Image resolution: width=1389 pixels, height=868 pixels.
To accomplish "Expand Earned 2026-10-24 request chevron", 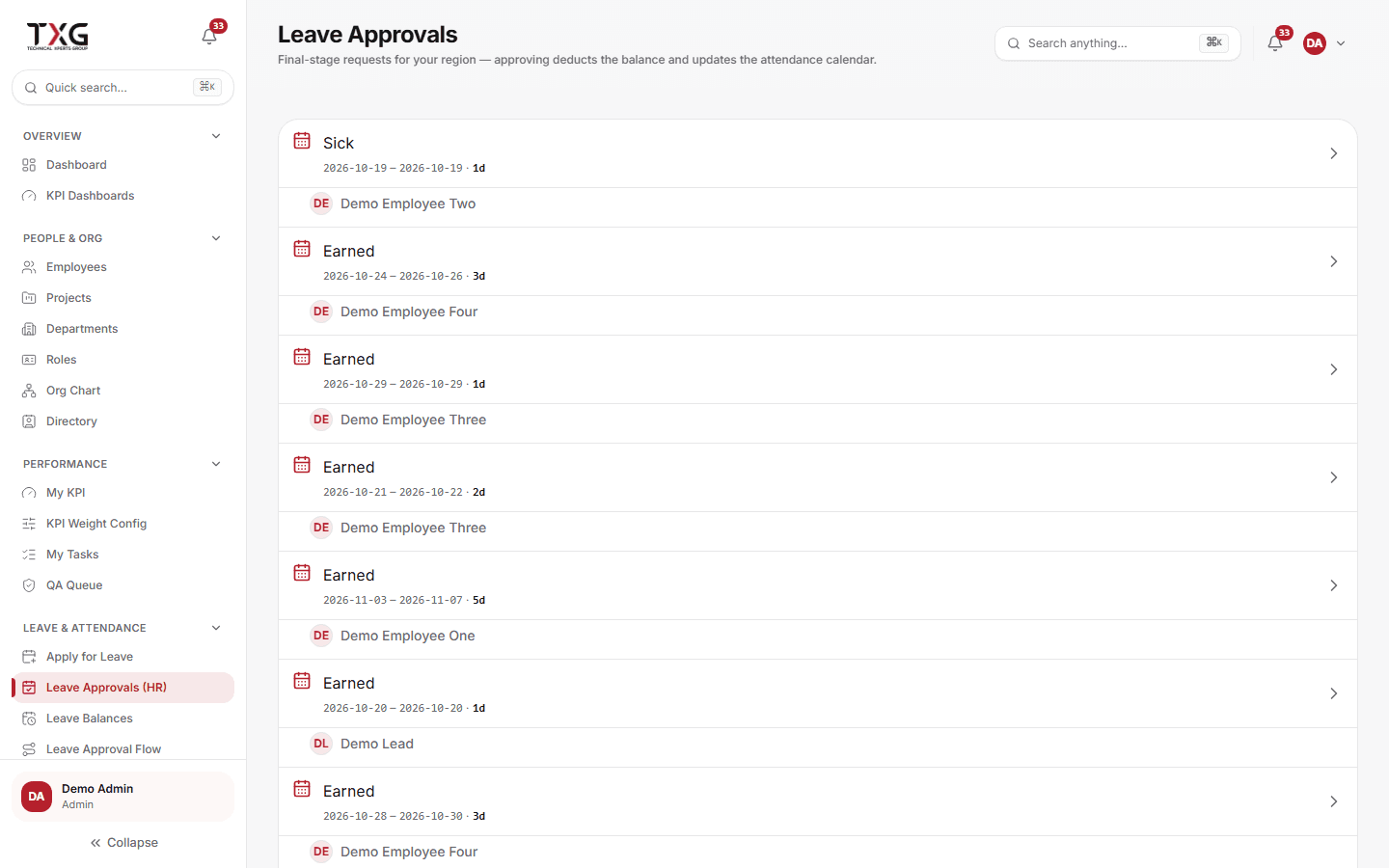I will click(x=1334, y=261).
